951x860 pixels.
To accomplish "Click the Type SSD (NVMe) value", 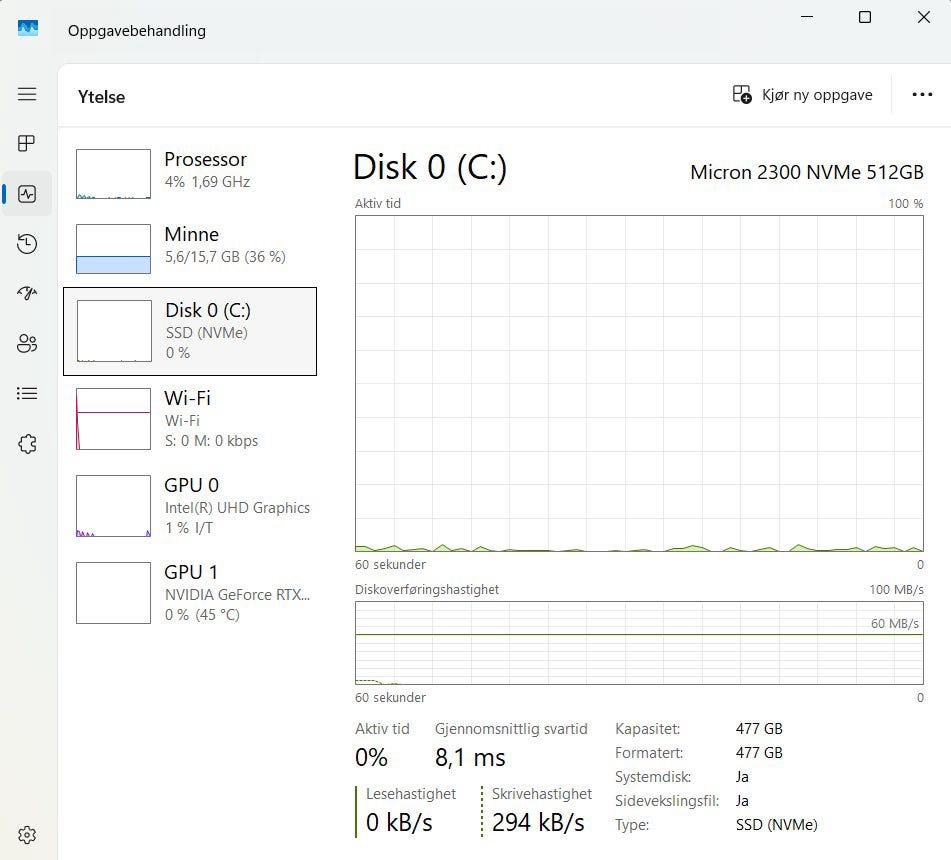I will coord(777,825).
